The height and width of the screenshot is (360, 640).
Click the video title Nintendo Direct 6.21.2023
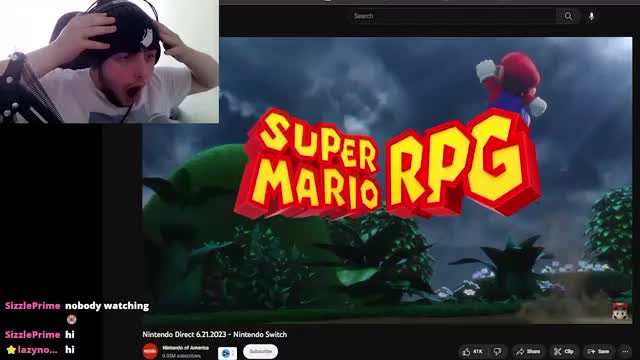pos(215,334)
